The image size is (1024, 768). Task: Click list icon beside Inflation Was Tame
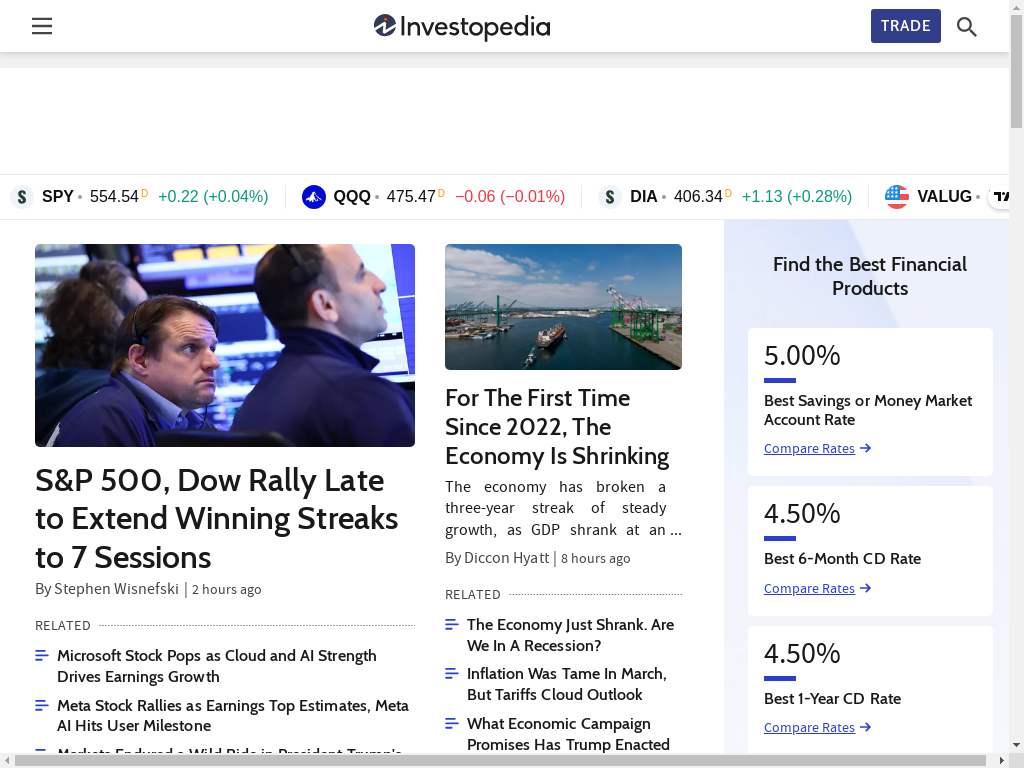tap(451, 673)
